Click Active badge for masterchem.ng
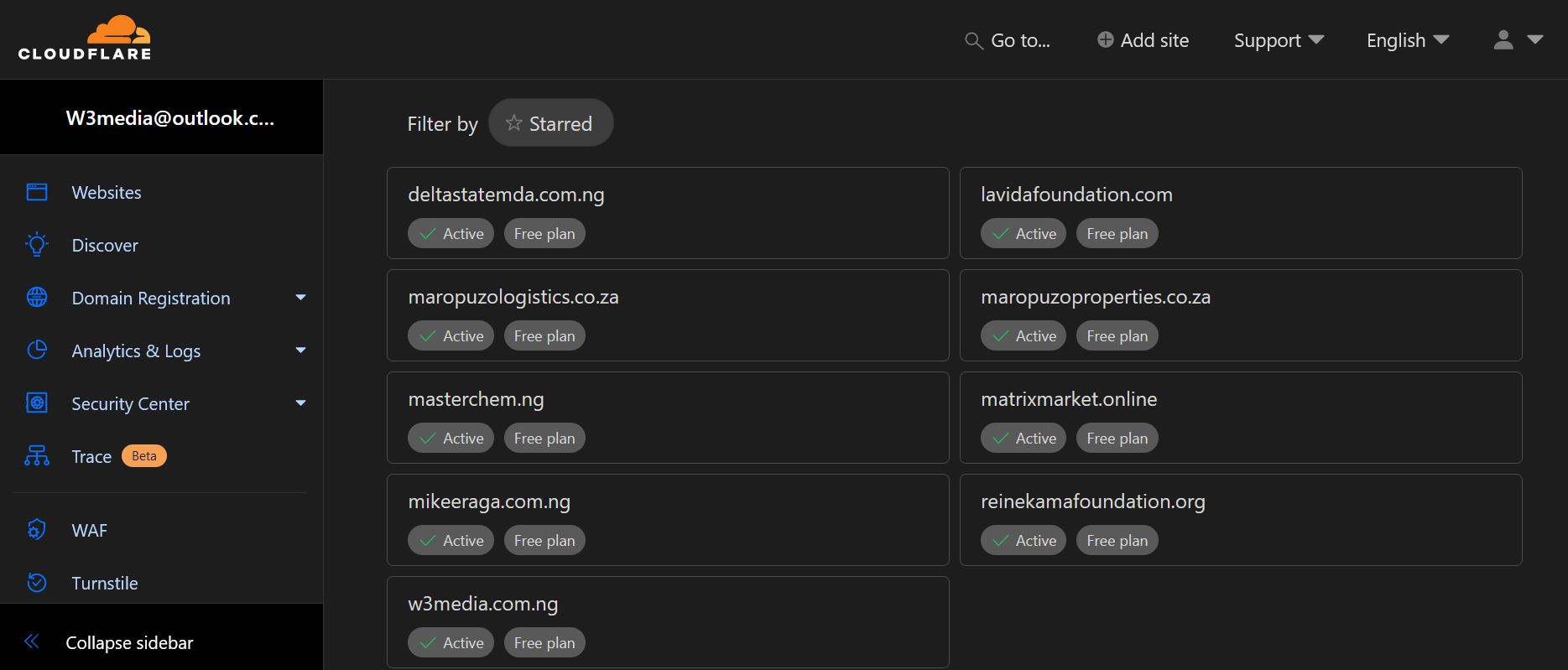 [x=451, y=438]
